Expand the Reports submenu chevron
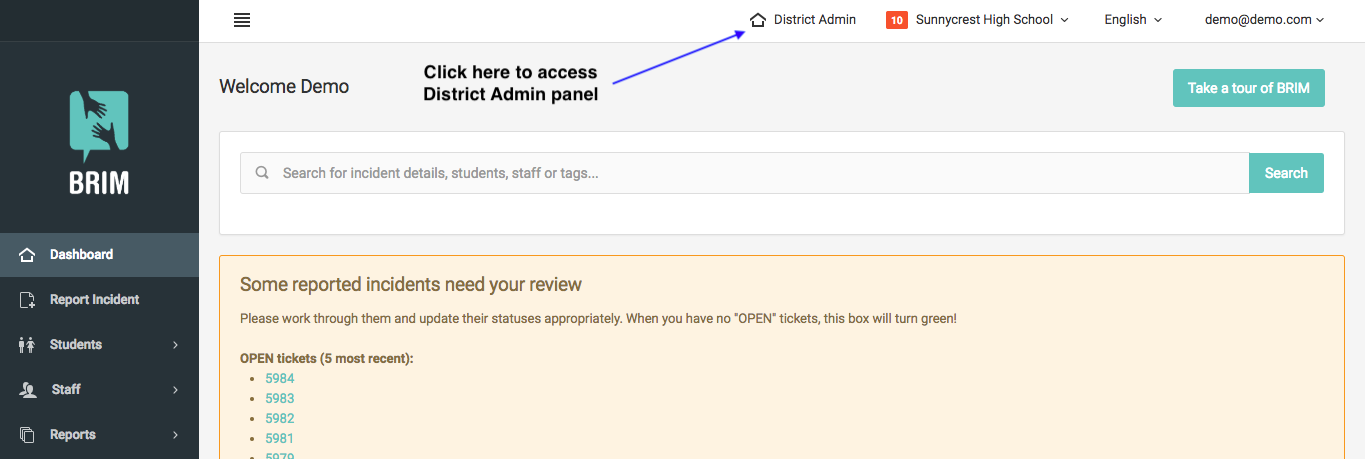1365x459 pixels. pos(175,435)
